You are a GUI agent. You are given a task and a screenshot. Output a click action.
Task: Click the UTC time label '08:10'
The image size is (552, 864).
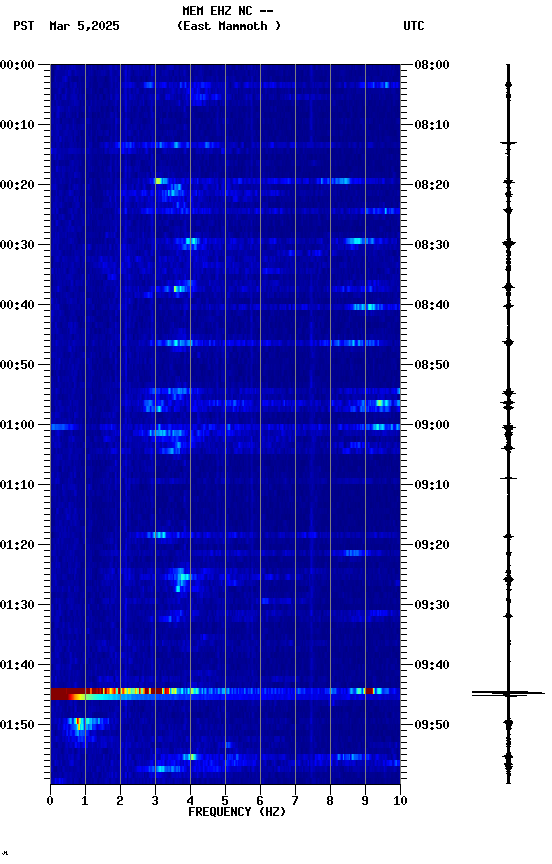pos(432,125)
